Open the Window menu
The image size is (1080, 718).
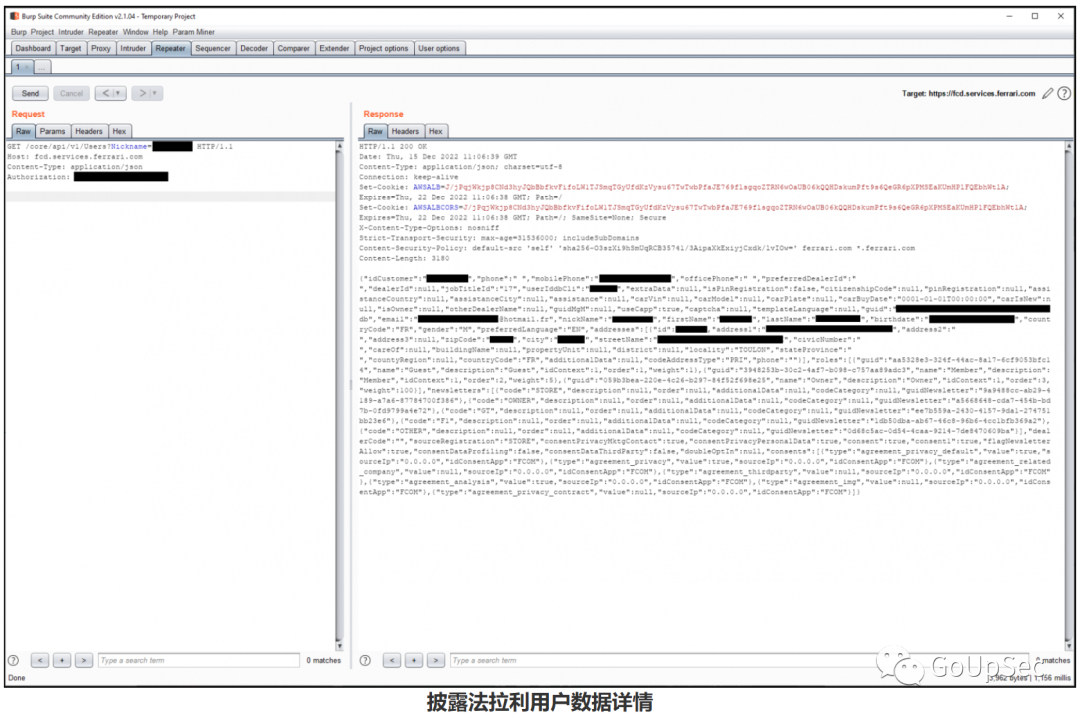[136, 32]
